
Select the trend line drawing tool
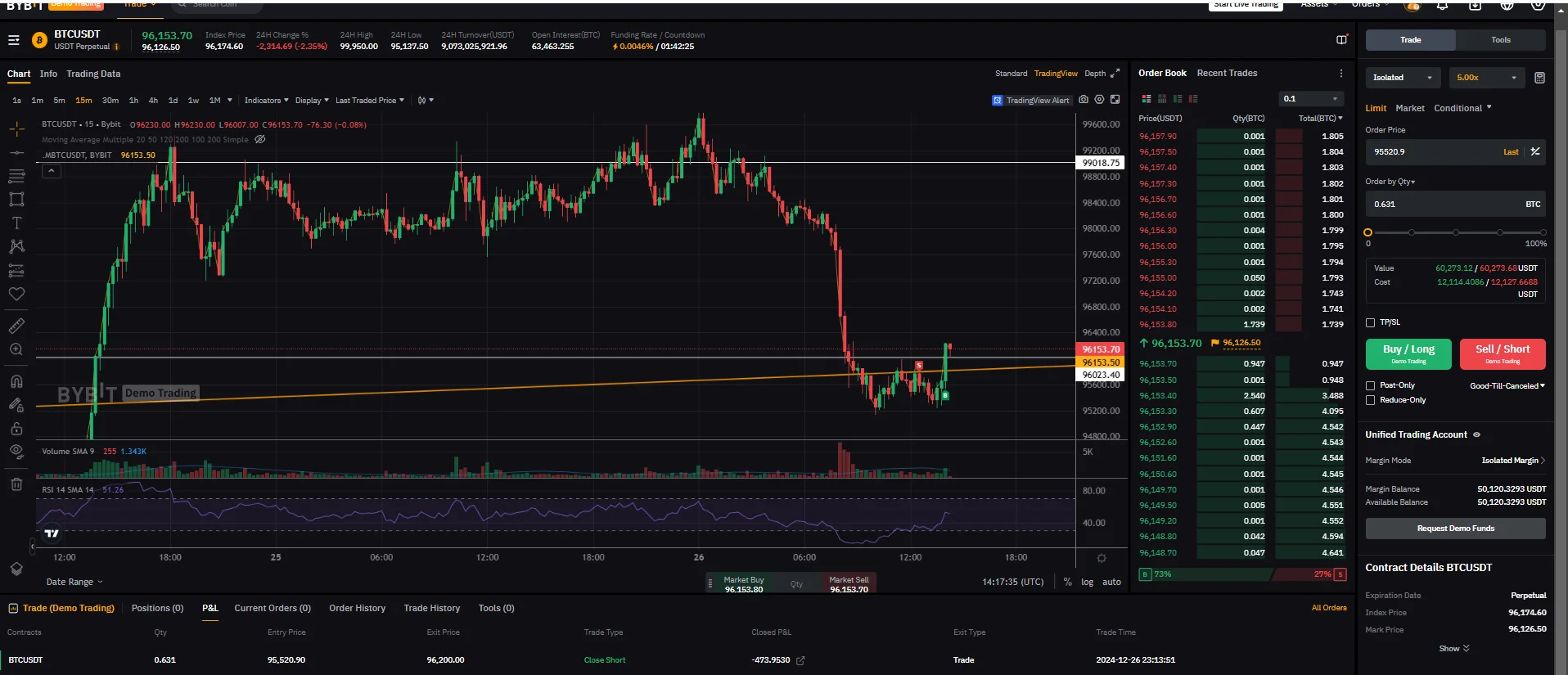tap(16, 153)
